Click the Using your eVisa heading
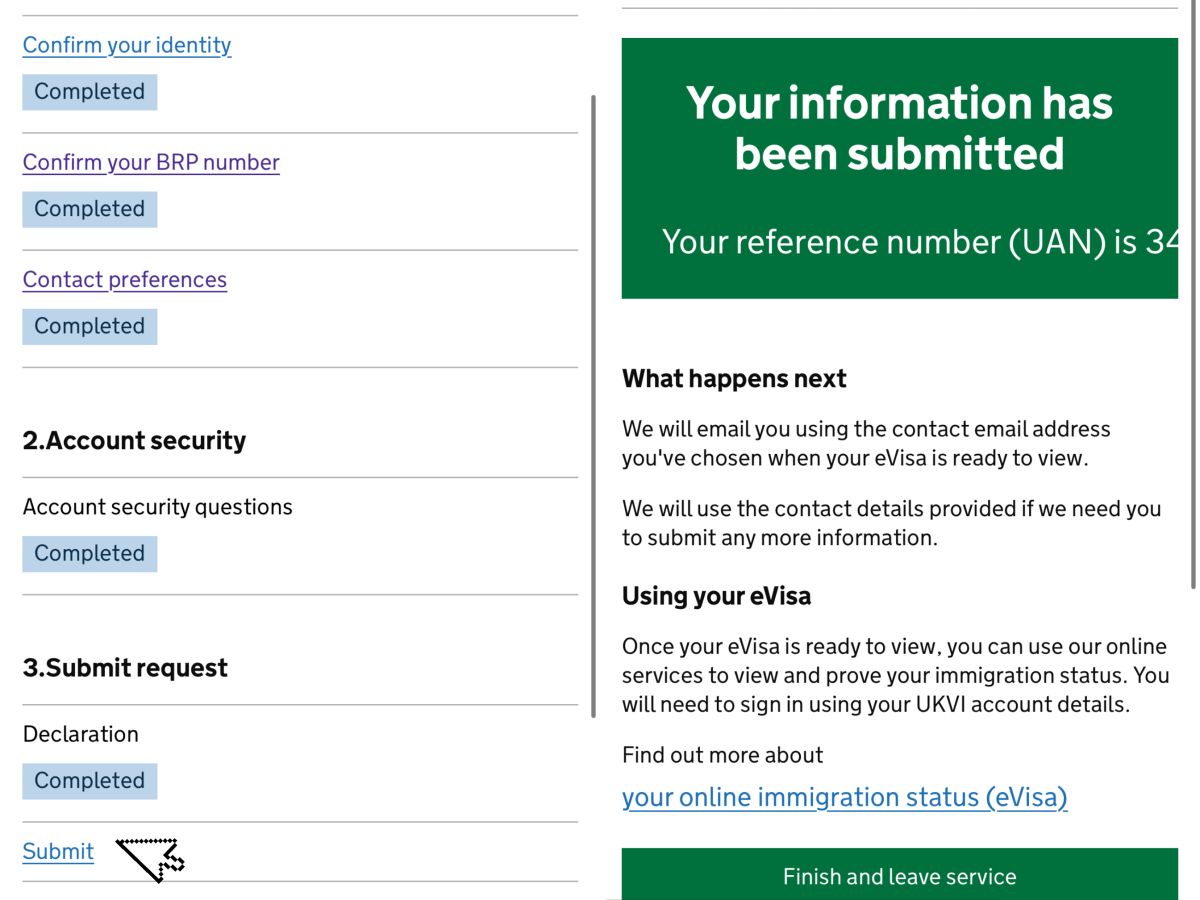 pos(716,596)
